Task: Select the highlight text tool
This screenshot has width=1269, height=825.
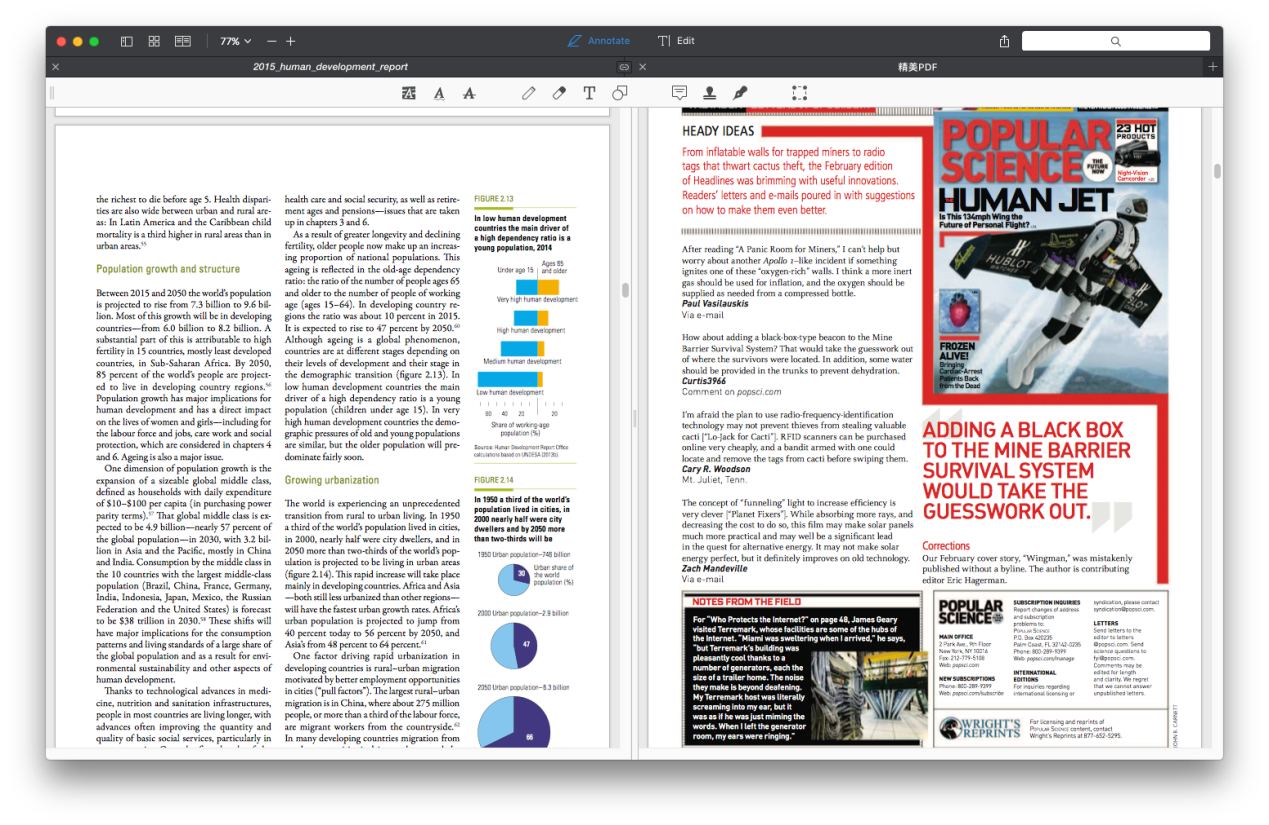Action: tap(408, 93)
